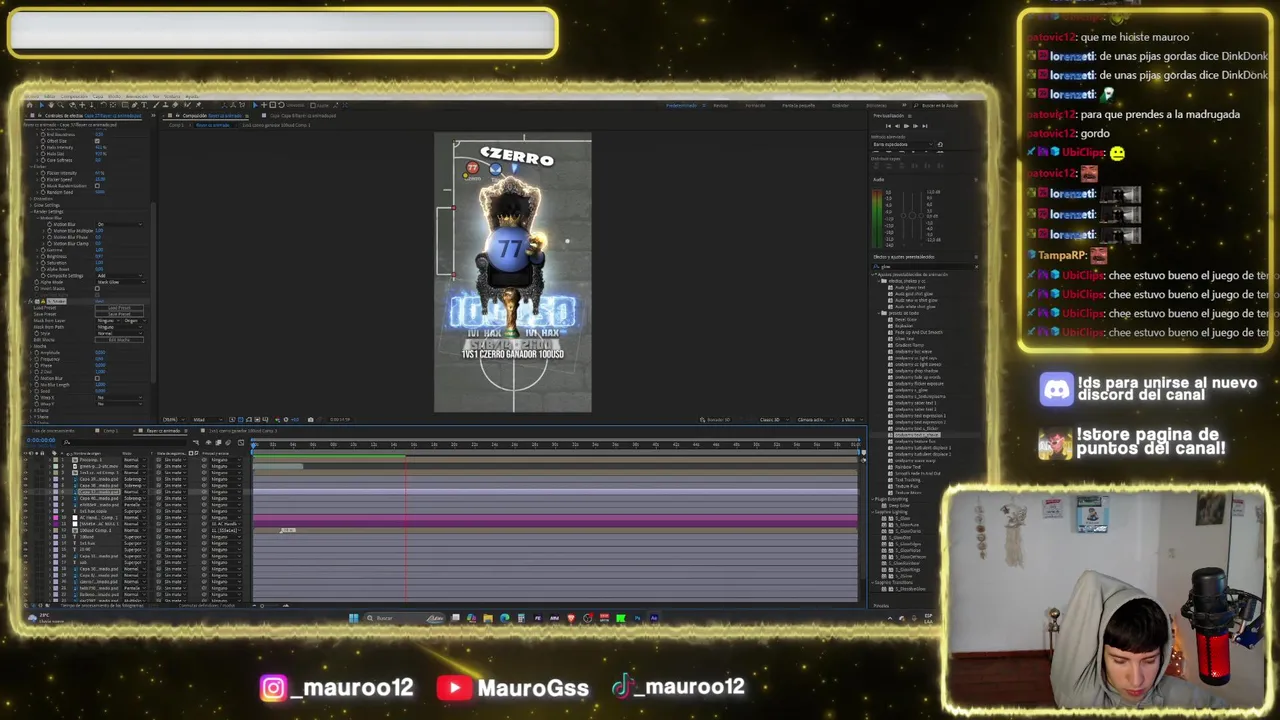1280x720 pixels.
Task: Open Photoshop from the Windows taskbar
Action: click(x=637, y=618)
